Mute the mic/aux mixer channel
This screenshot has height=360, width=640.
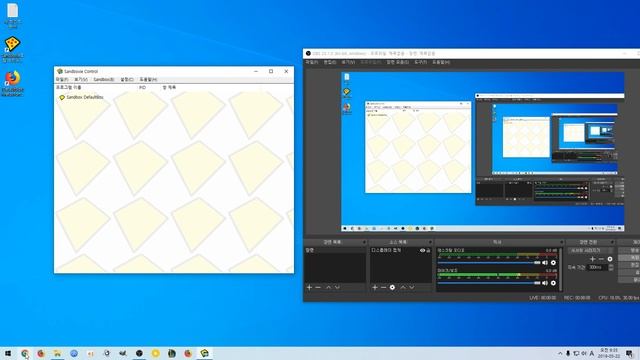click(x=545, y=283)
